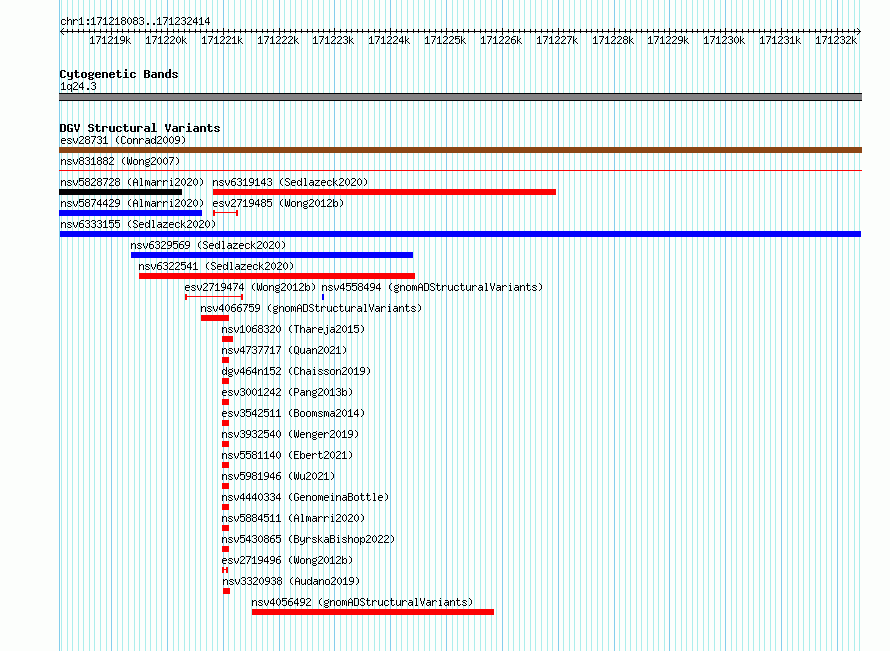Select the esv2719485 red bracket glyph
The width and height of the screenshot is (890, 651).
[x=225, y=213]
